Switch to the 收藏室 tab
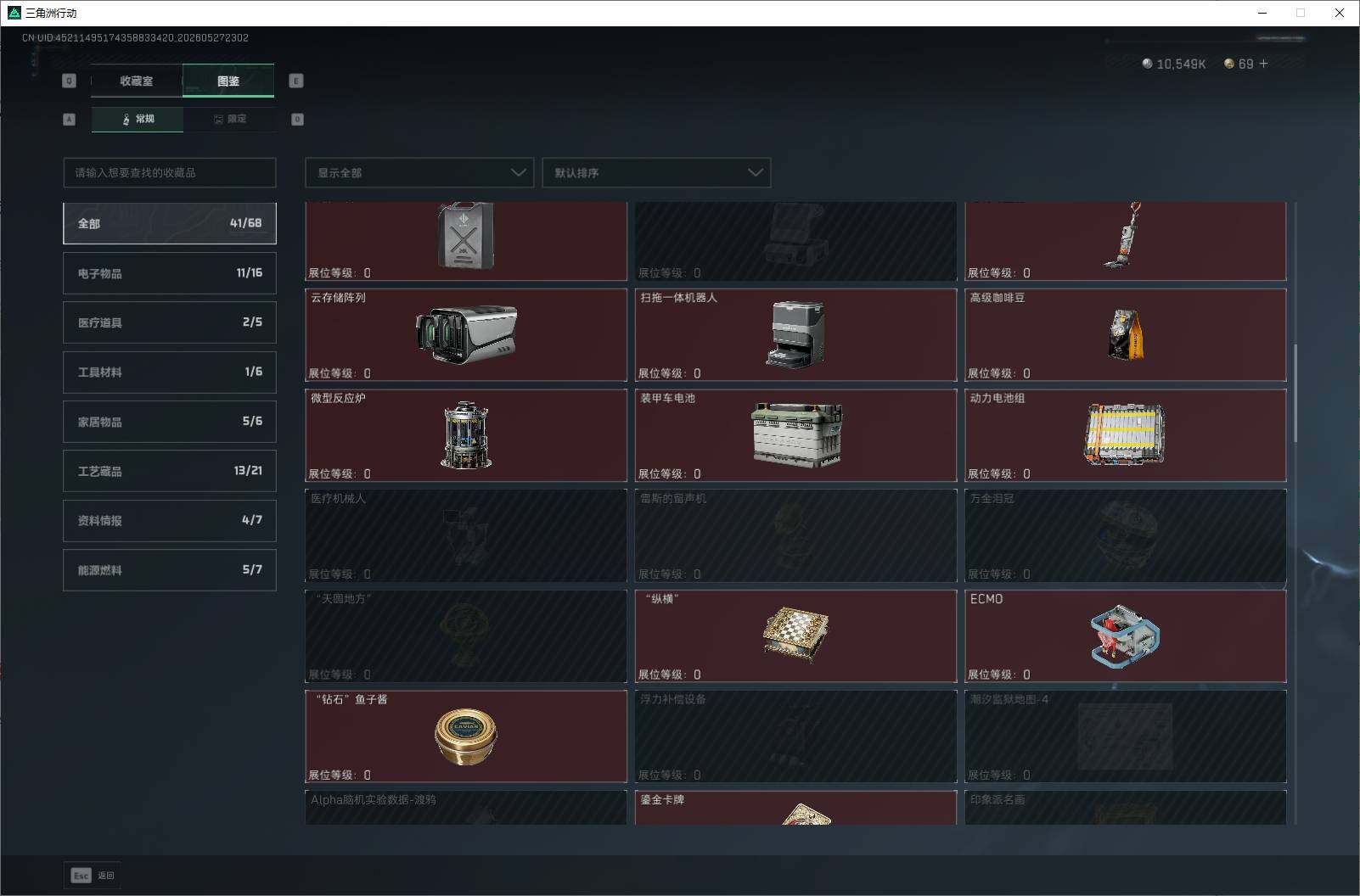This screenshot has width=1360, height=896. (137, 81)
